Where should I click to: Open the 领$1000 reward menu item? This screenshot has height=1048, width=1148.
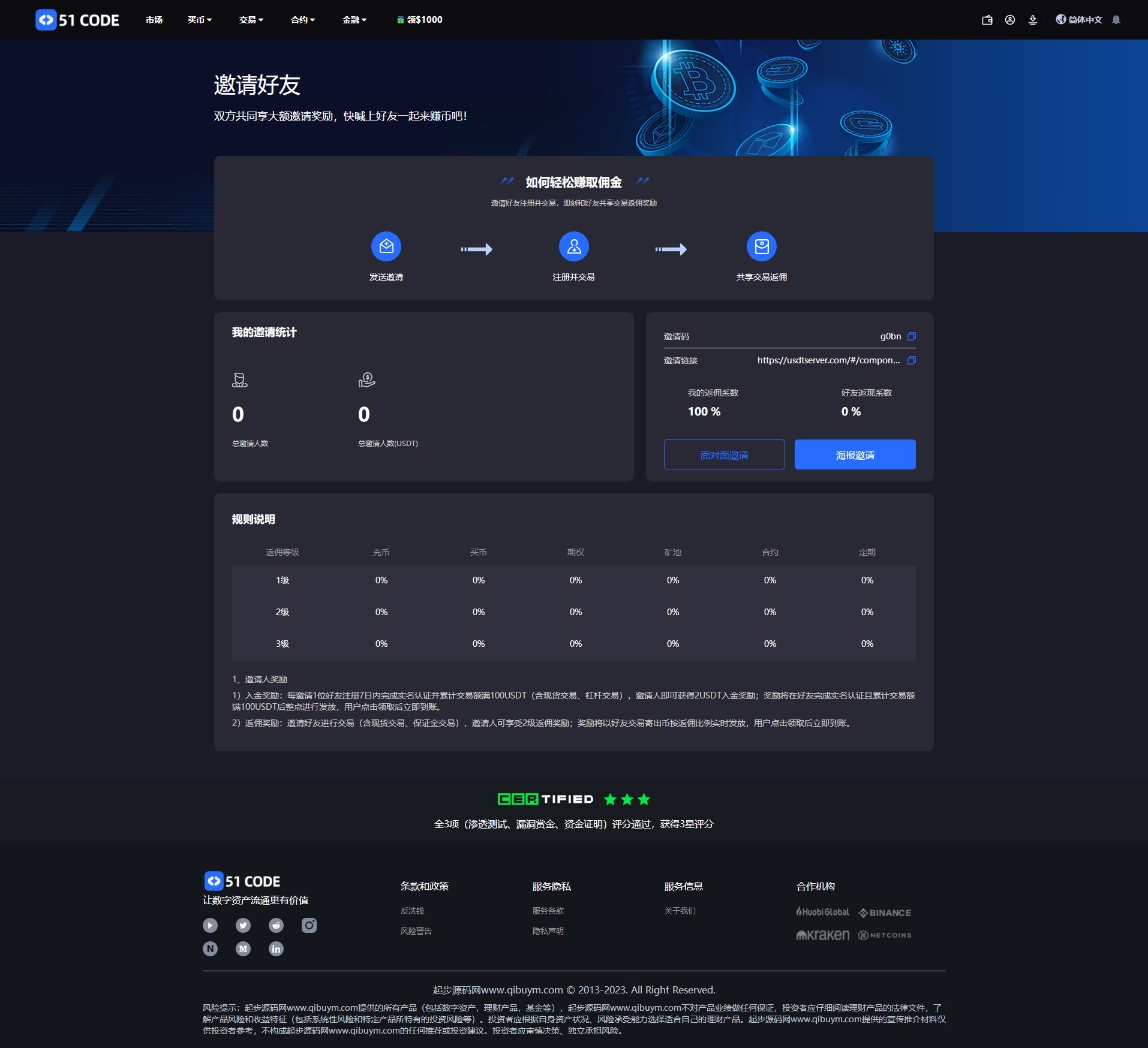(420, 20)
